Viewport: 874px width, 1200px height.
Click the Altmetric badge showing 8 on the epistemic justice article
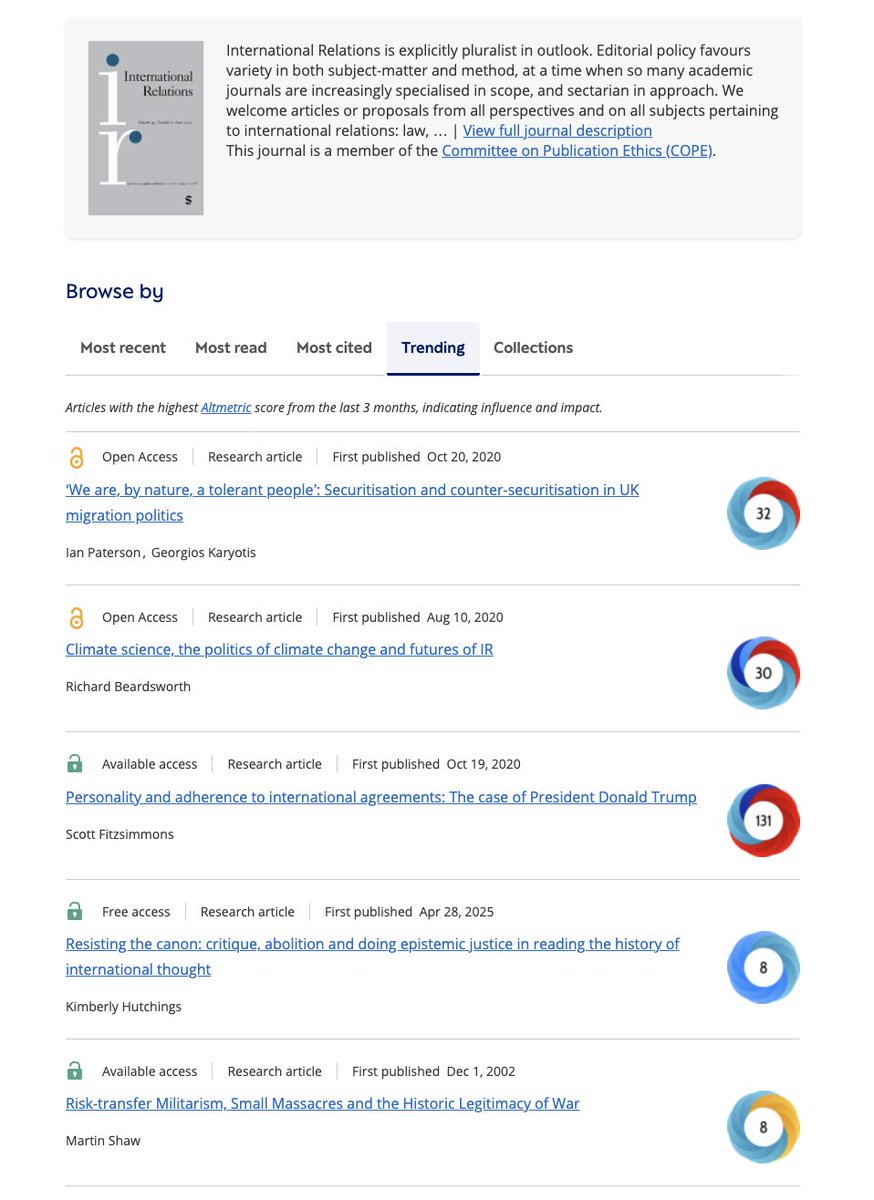pyautogui.click(x=763, y=967)
